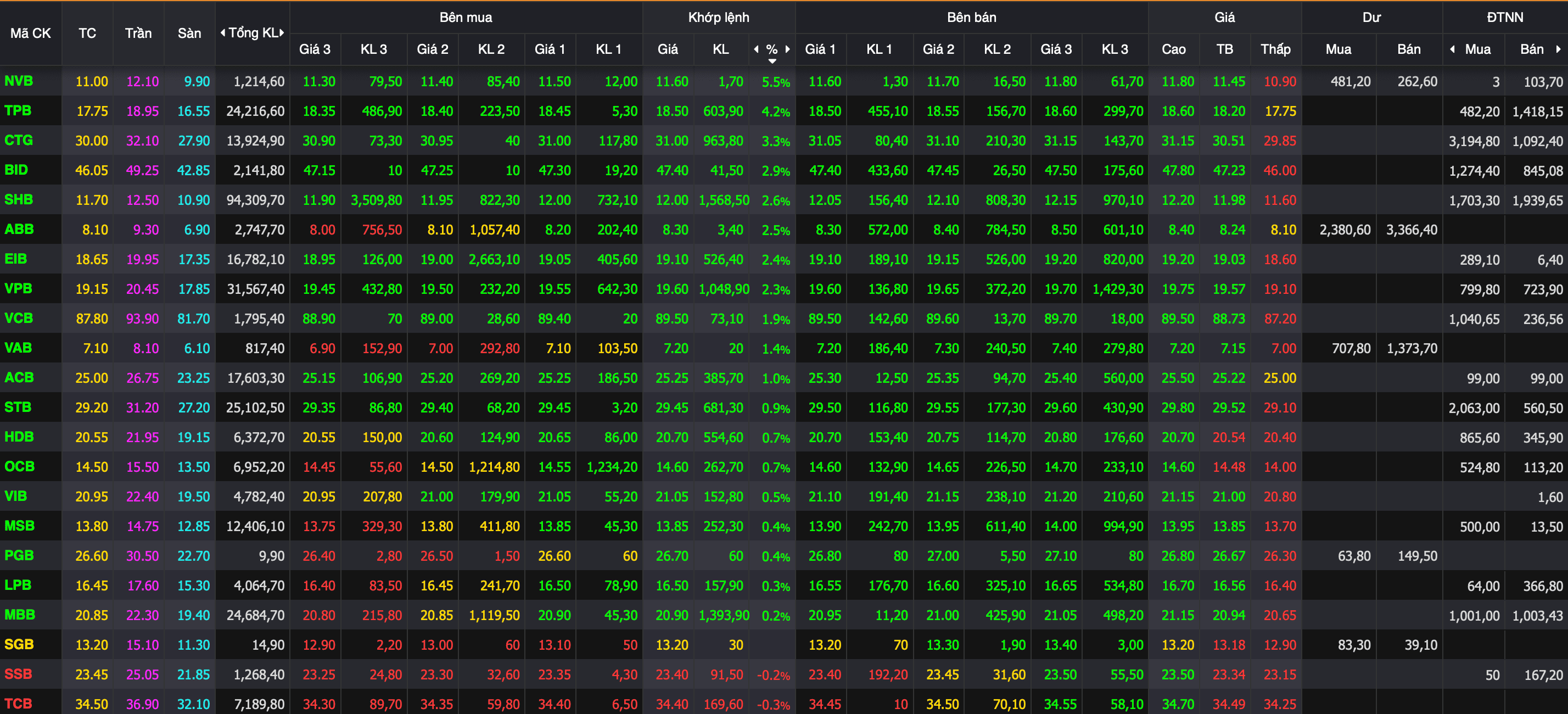Open the STB stock symbol
1568x714 pixels.
(x=18, y=407)
